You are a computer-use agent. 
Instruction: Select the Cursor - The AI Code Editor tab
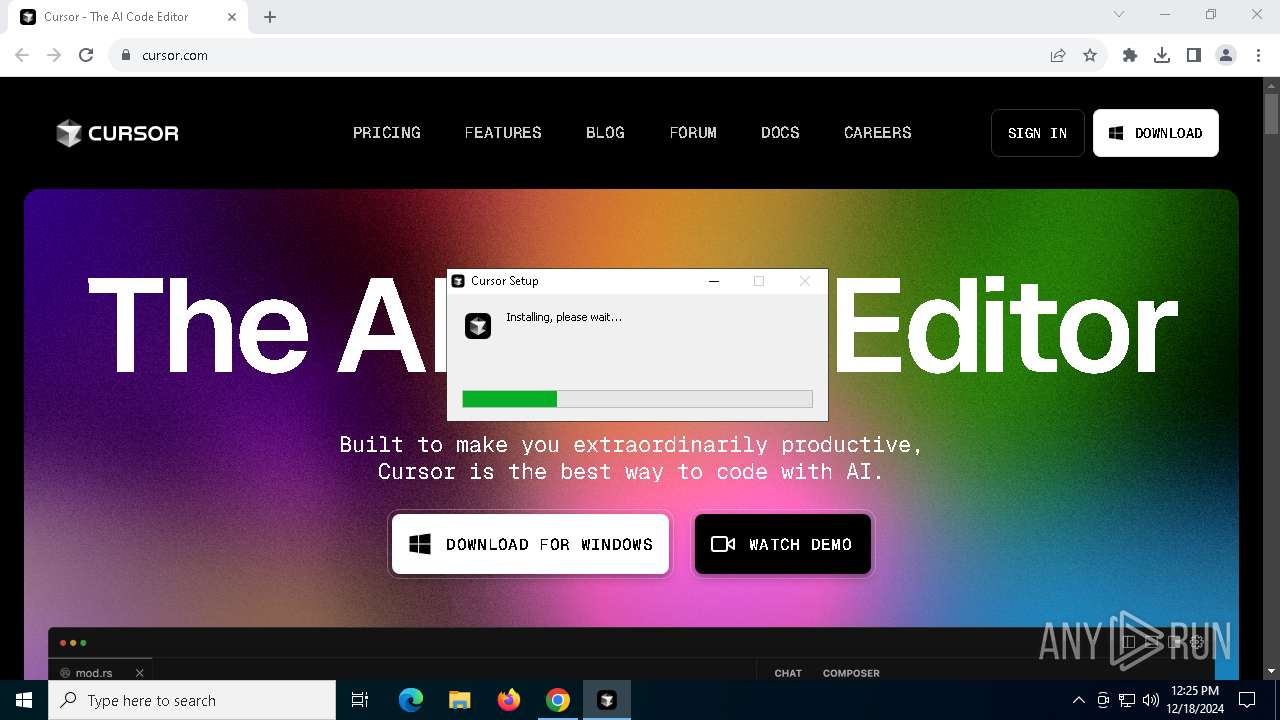127,17
